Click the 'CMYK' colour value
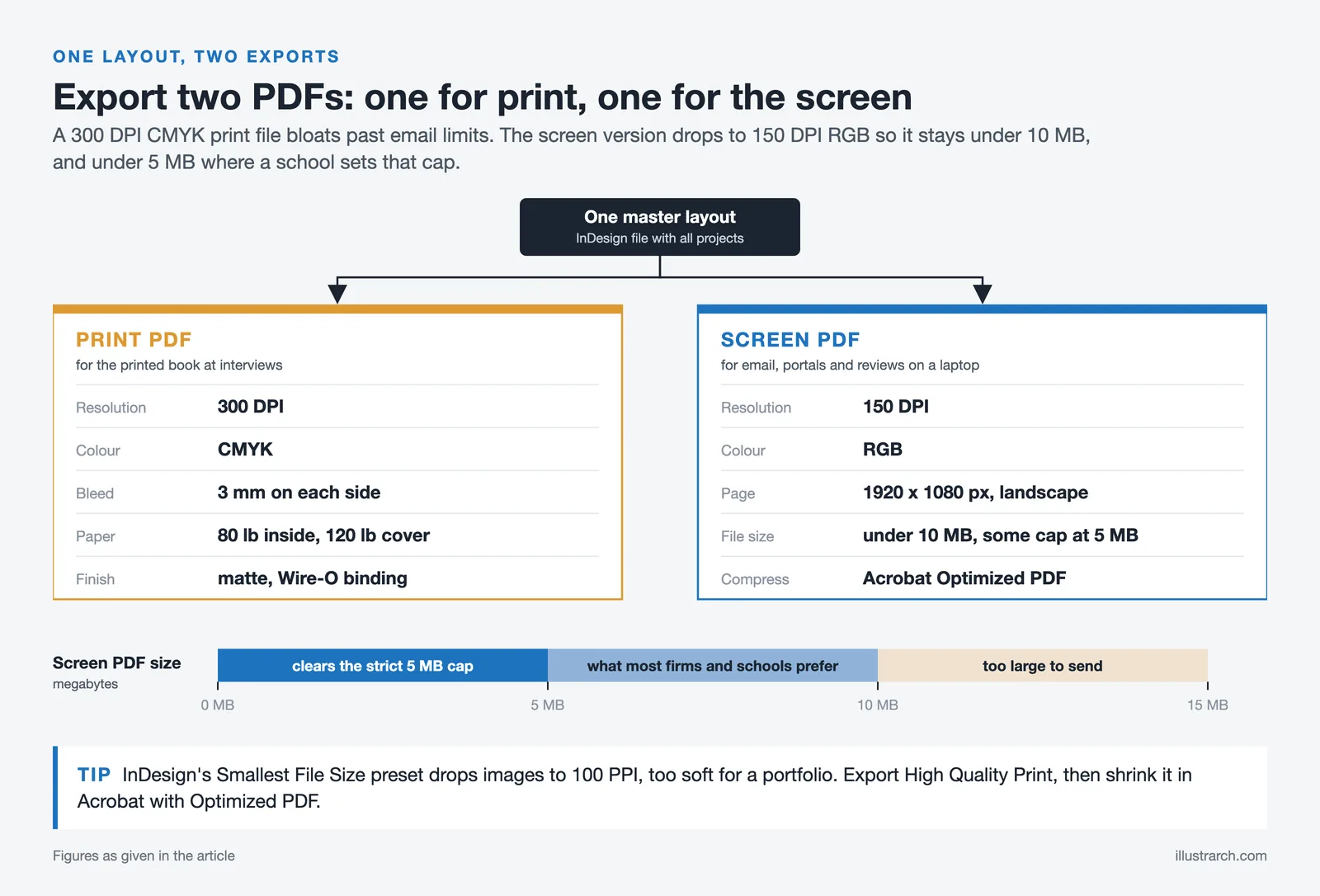1320x896 pixels. (245, 450)
